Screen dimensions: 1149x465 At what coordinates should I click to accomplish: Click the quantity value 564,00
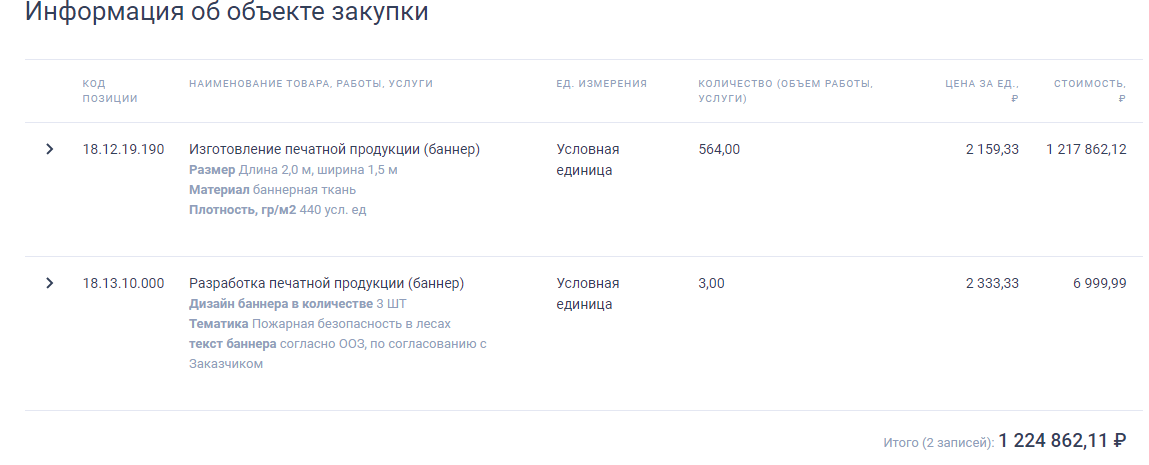719,149
